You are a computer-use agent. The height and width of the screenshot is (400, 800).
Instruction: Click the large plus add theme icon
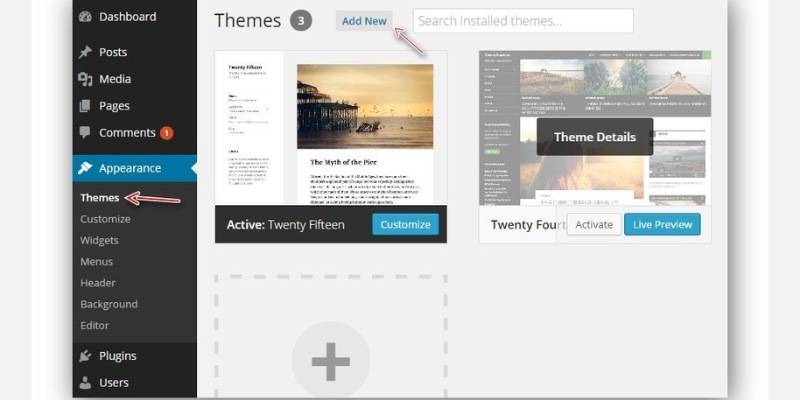[x=330, y=360]
